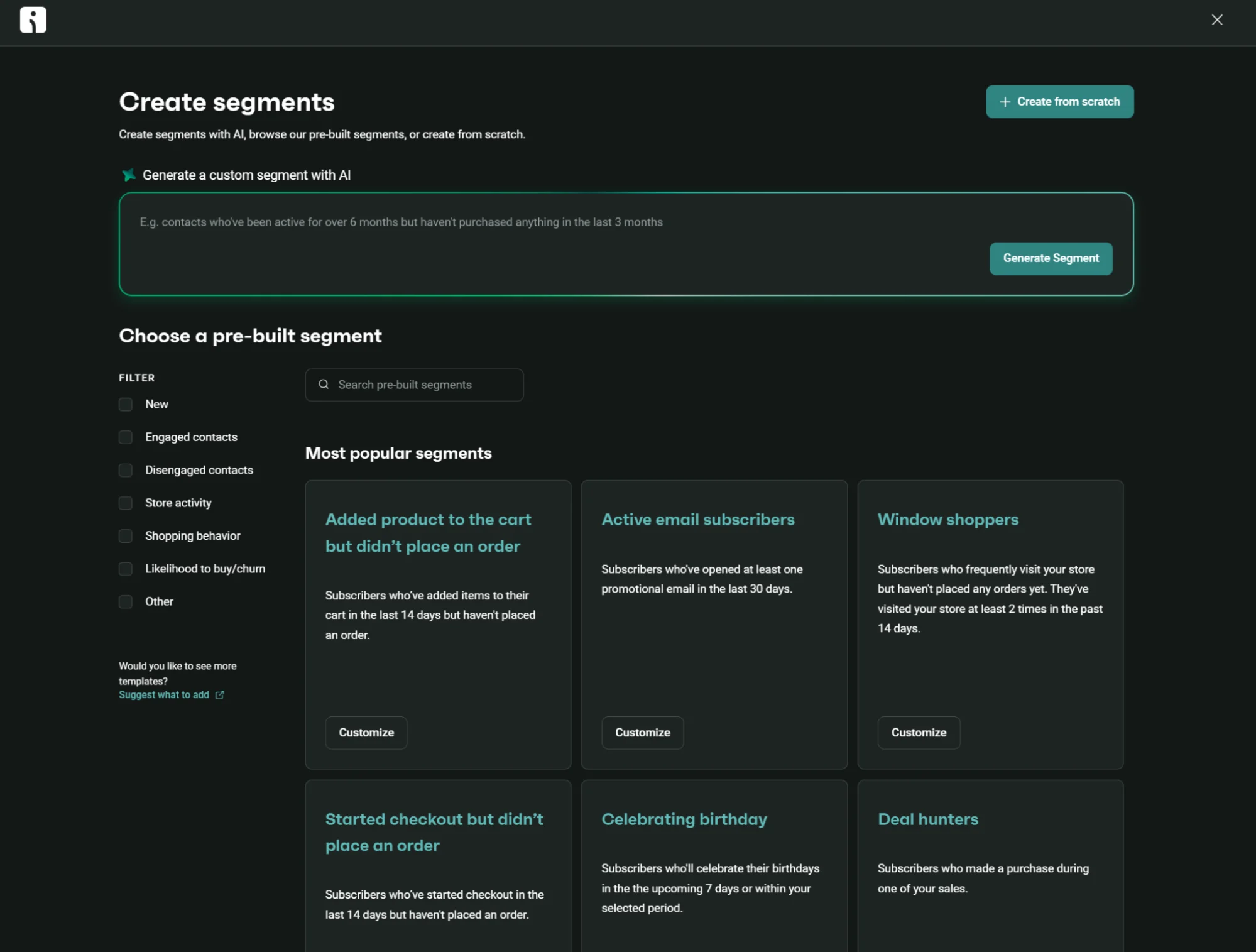Click the FILTER label

pos(137,378)
